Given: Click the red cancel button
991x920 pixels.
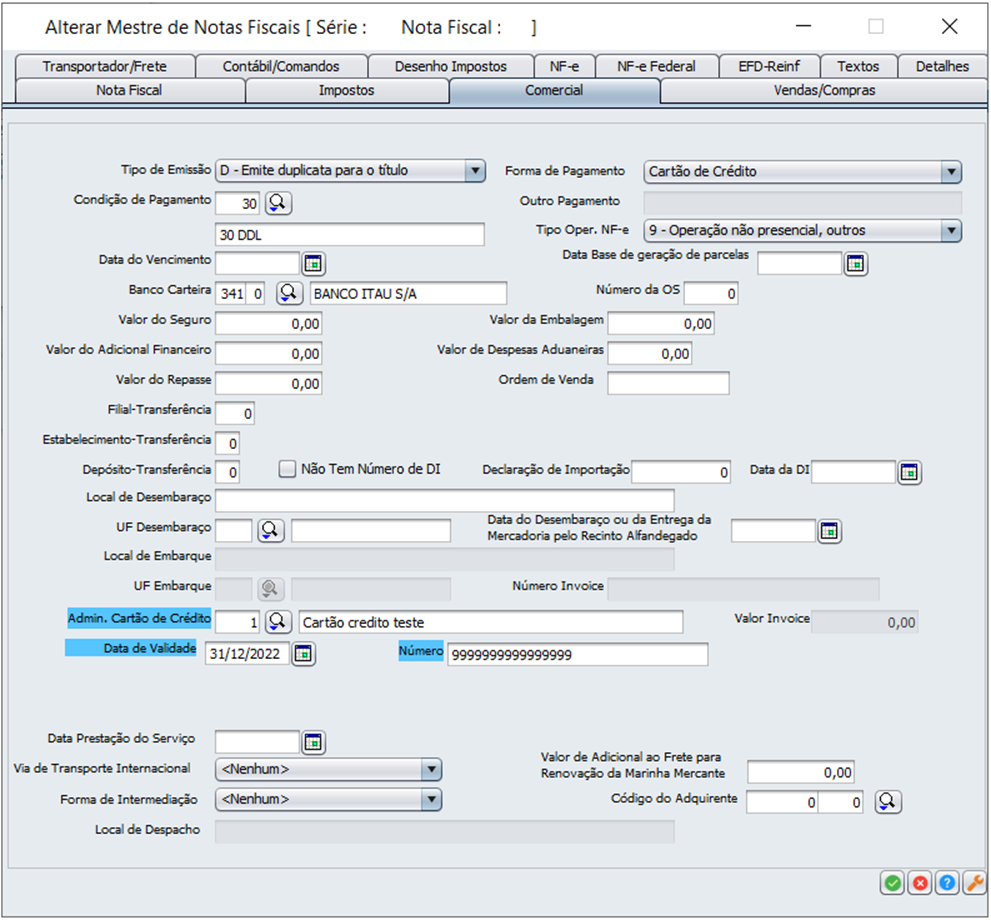Looking at the screenshot, I should pos(919,883).
